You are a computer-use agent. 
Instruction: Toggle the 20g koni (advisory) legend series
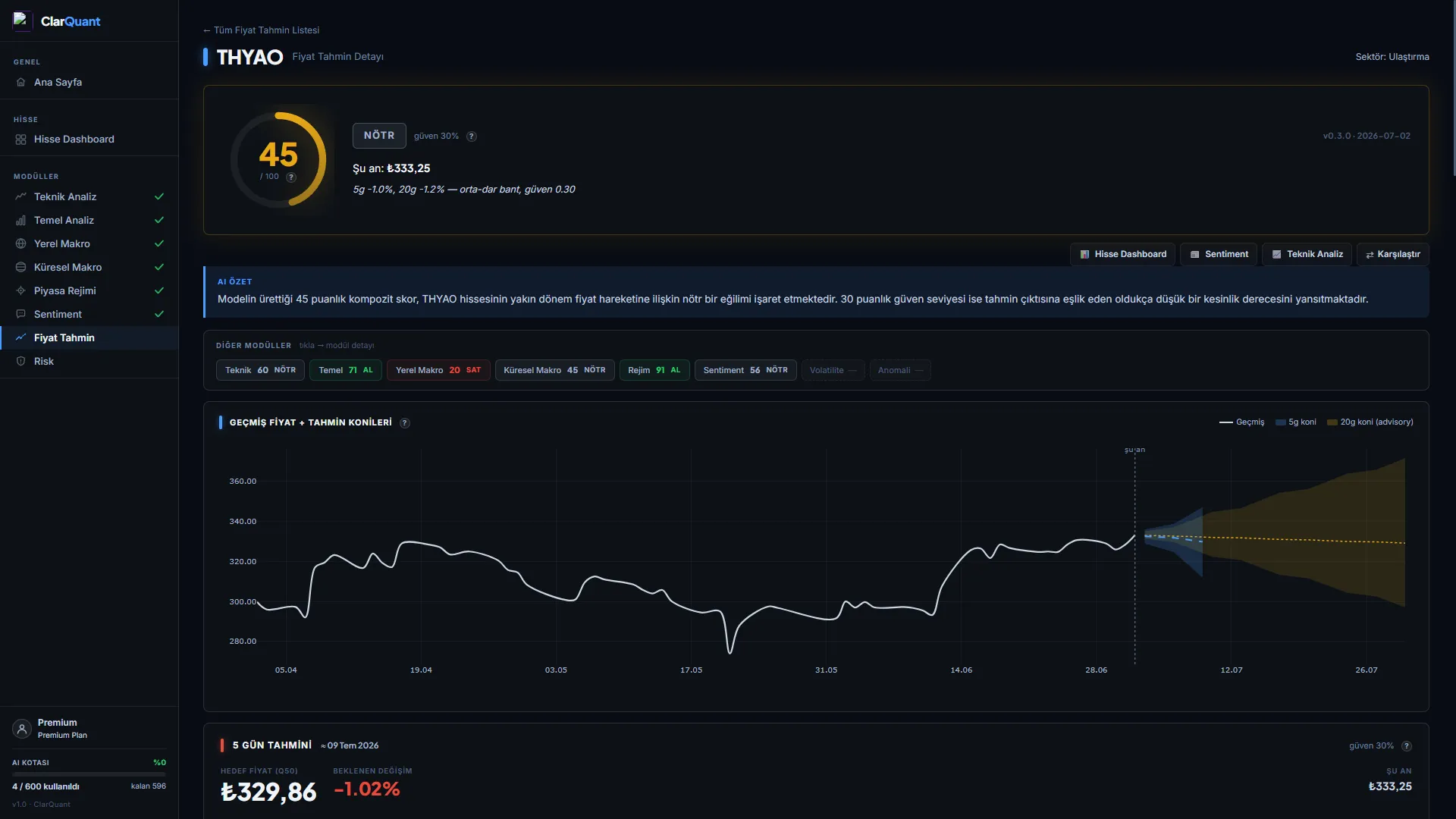[1370, 422]
